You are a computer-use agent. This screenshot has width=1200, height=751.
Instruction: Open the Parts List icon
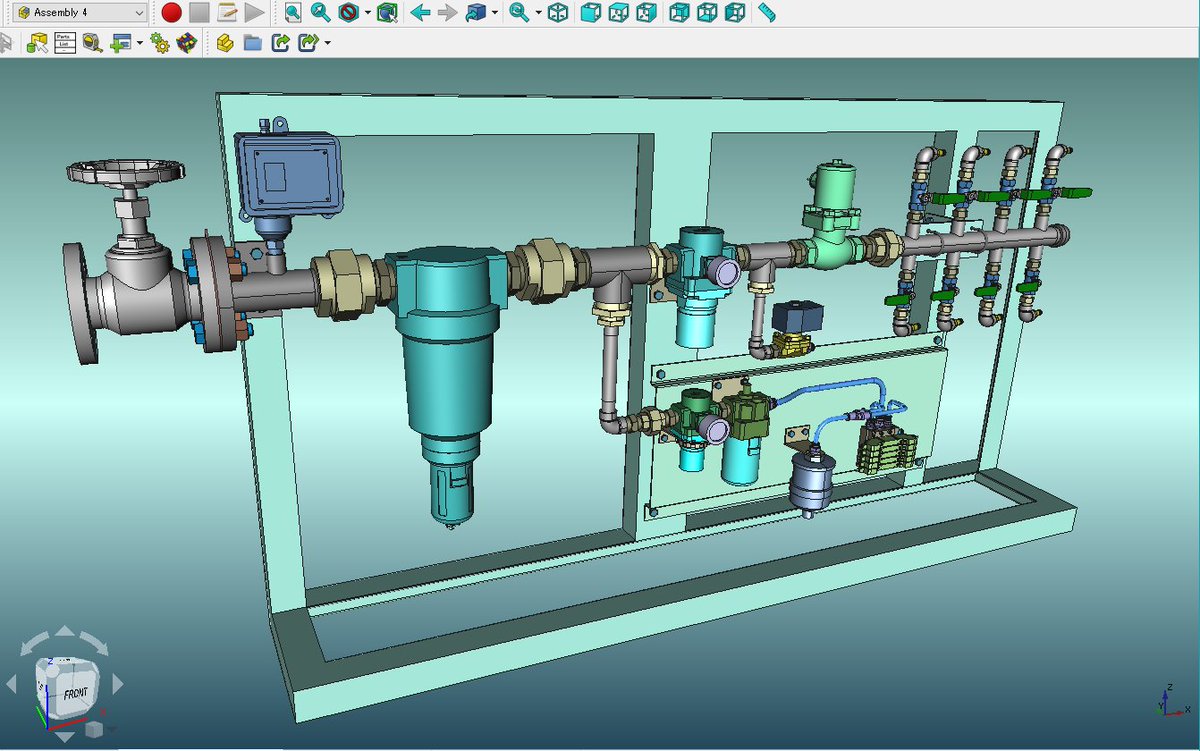click(64, 43)
